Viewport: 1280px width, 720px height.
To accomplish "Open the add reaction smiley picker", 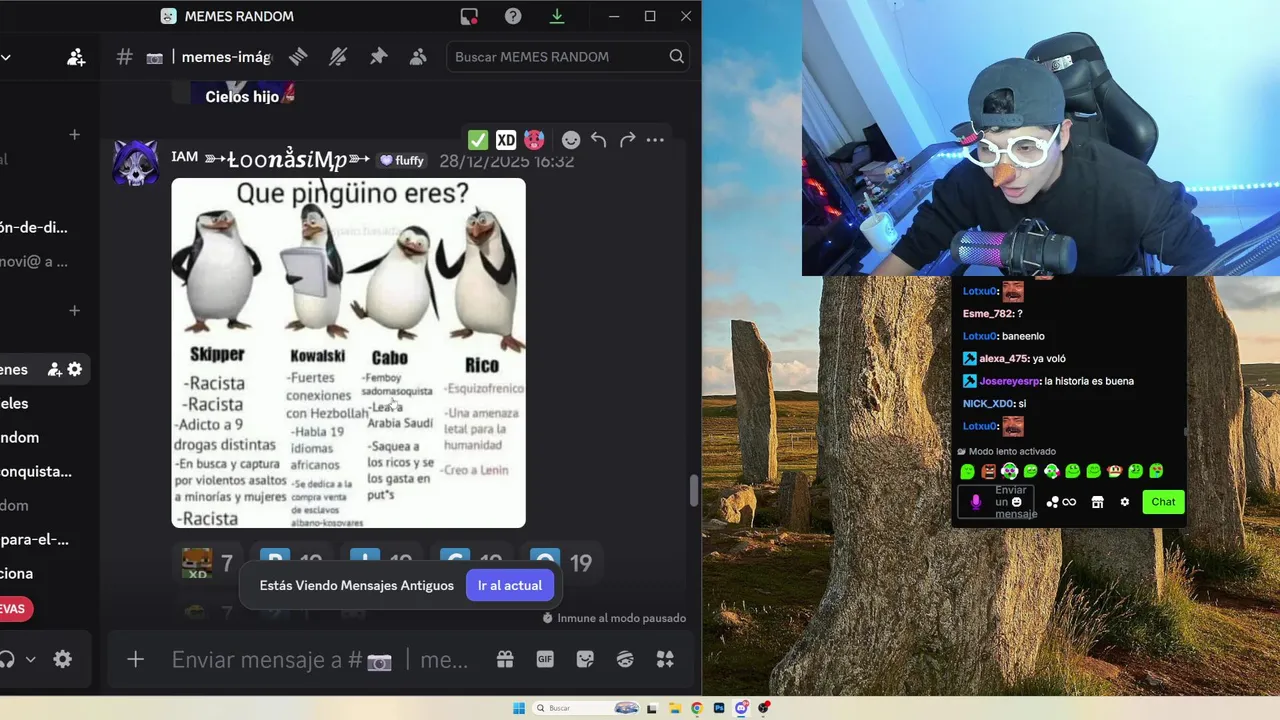I will tap(570, 140).
